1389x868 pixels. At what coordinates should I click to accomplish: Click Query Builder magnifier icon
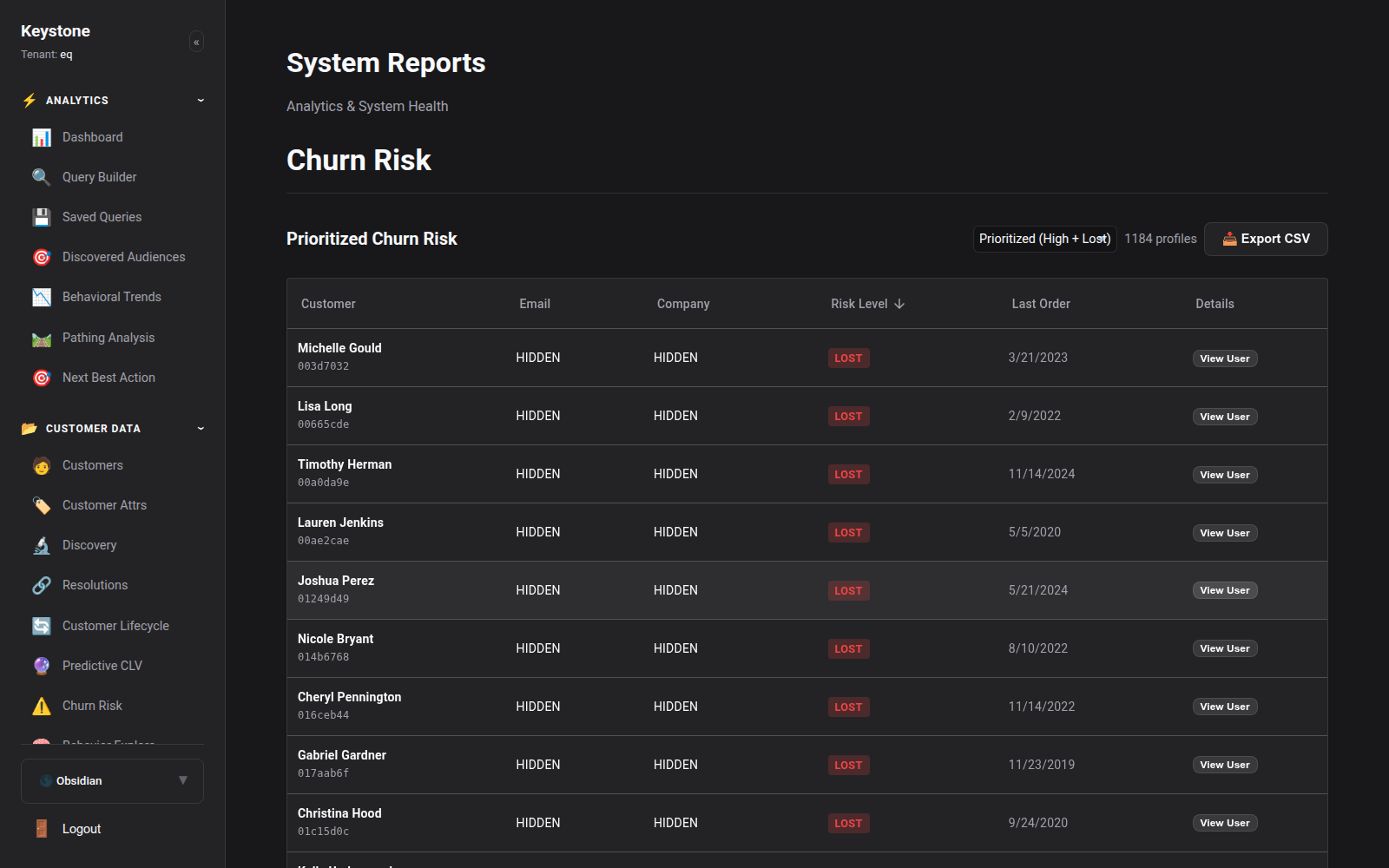click(42, 177)
